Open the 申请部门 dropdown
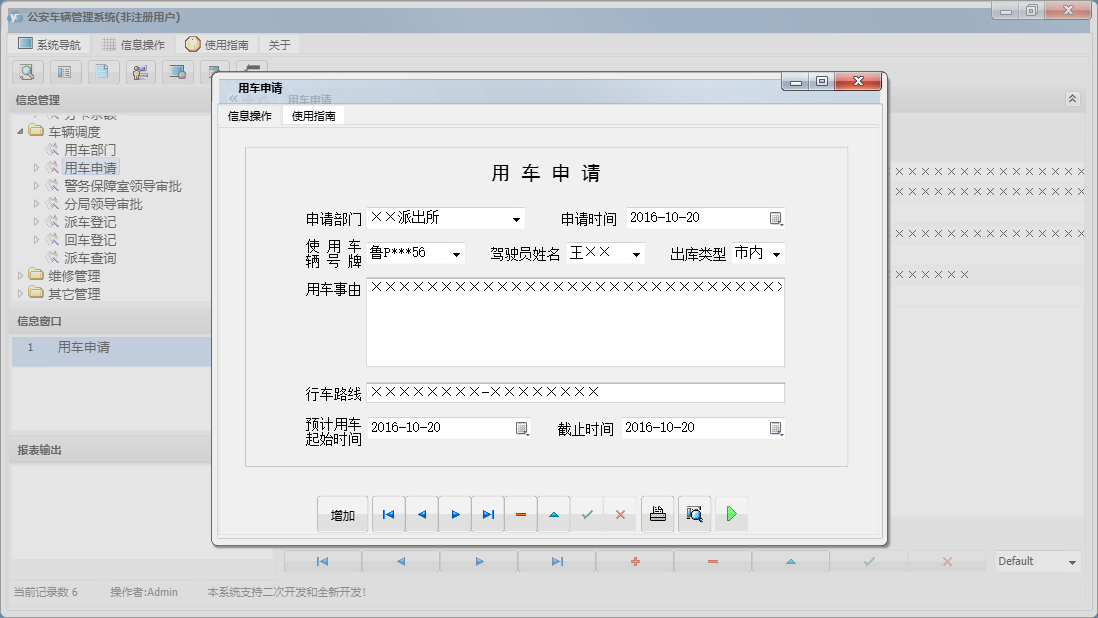This screenshot has height=618, width=1098. [x=516, y=219]
